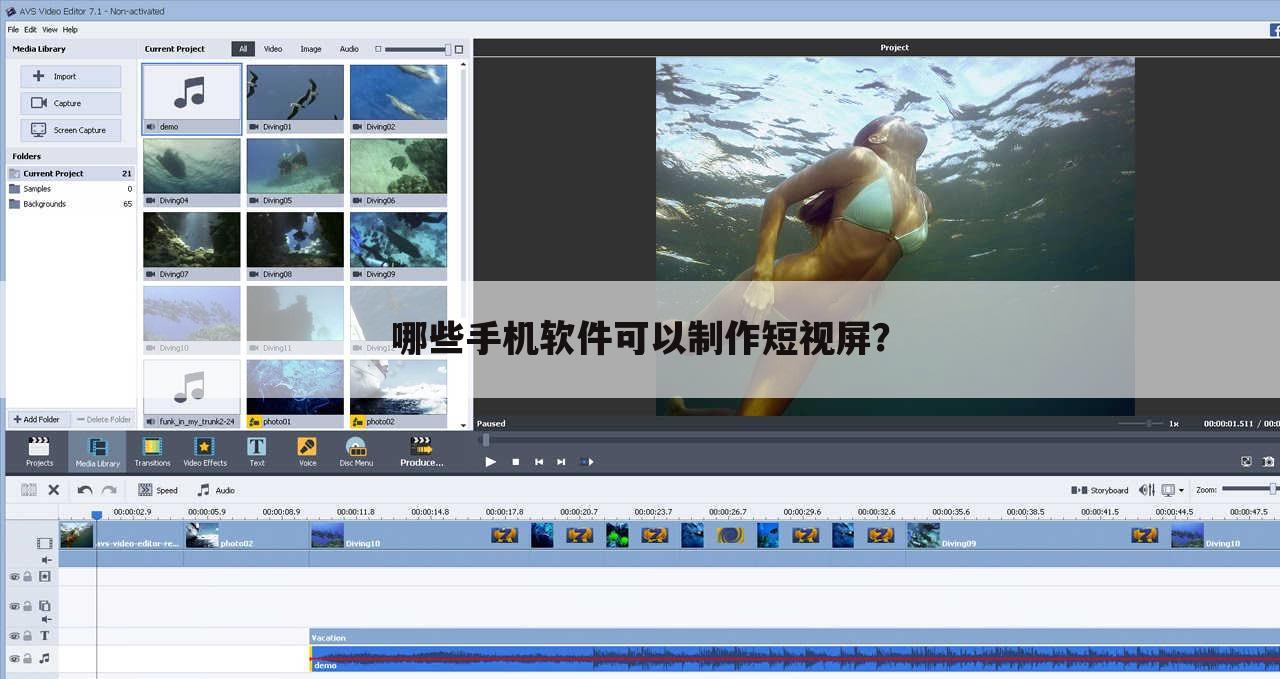Click the main video track filmstrip icon
1280x679 pixels.
pyautogui.click(x=45, y=543)
